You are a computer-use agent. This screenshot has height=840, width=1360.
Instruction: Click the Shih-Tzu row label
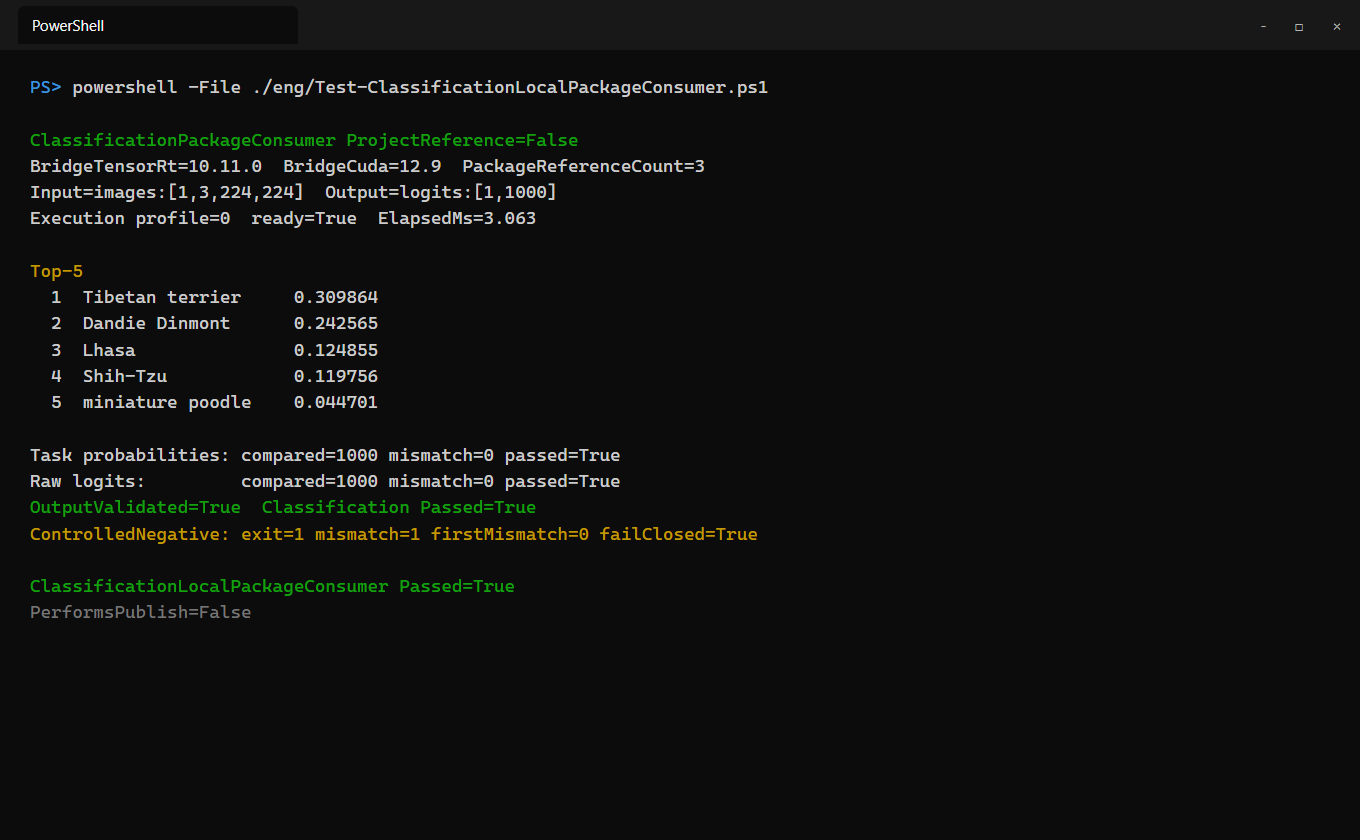click(x=125, y=376)
